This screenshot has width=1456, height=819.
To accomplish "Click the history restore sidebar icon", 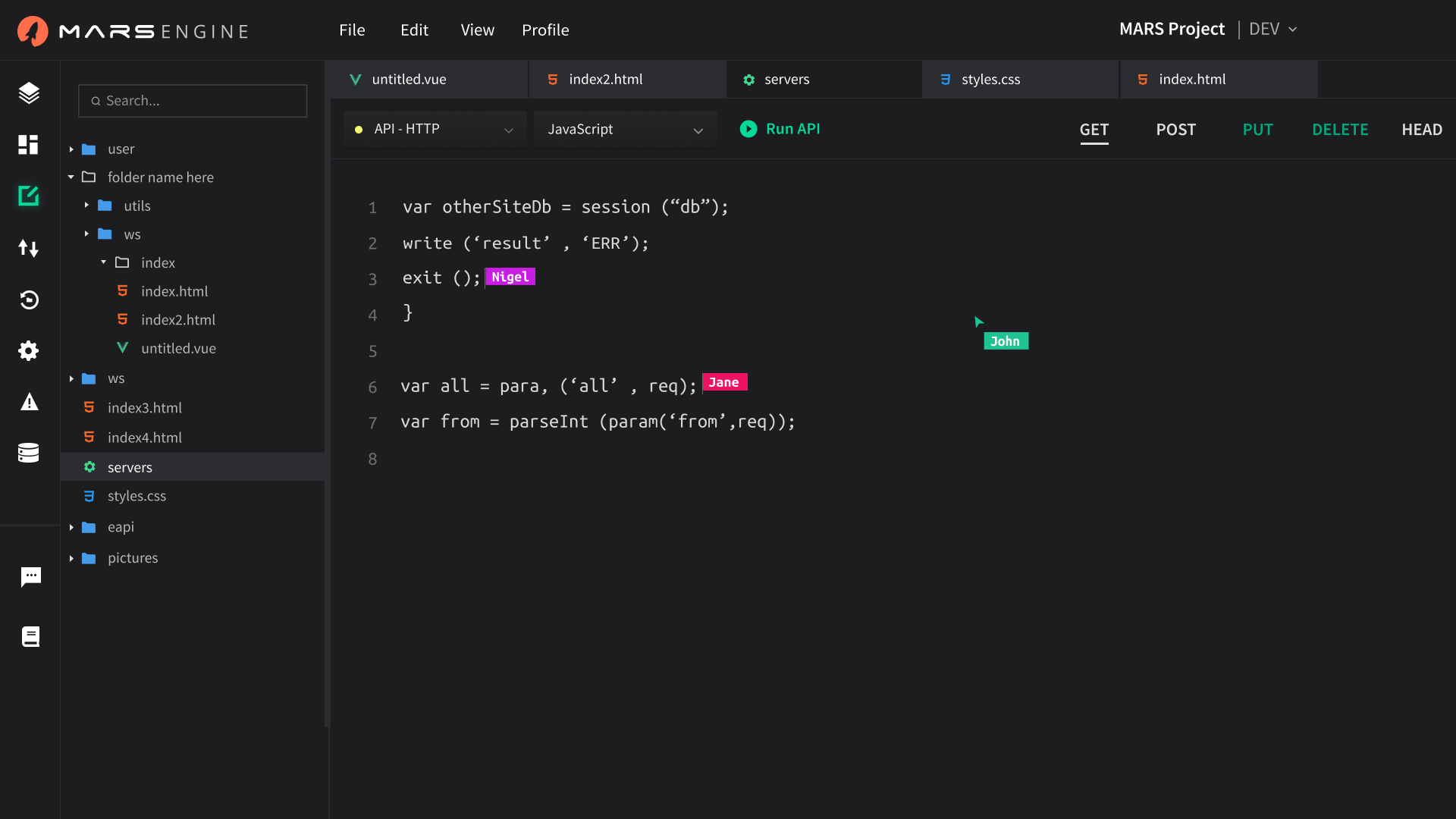I will point(29,300).
